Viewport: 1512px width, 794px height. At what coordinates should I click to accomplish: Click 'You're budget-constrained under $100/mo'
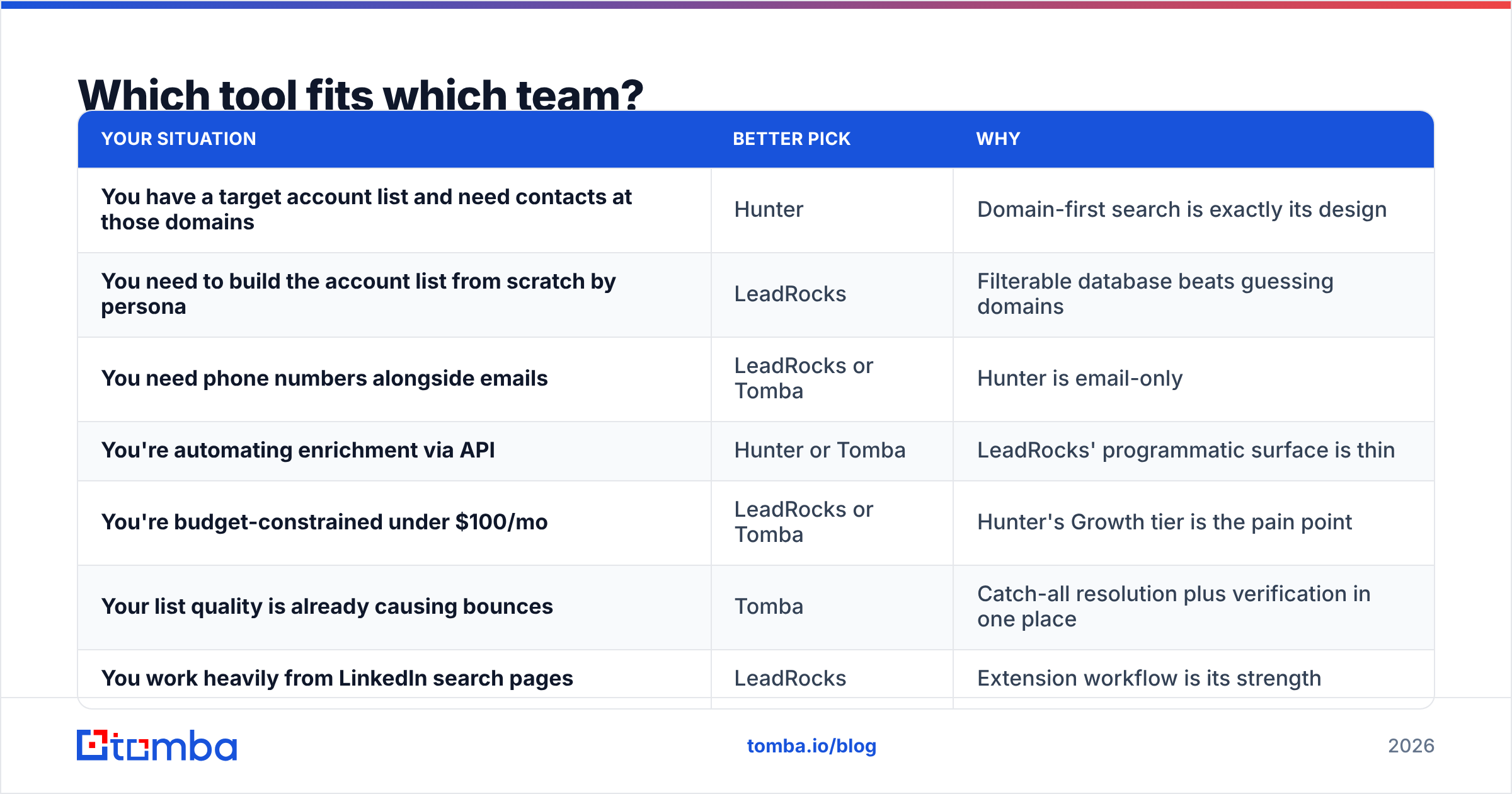tap(324, 522)
